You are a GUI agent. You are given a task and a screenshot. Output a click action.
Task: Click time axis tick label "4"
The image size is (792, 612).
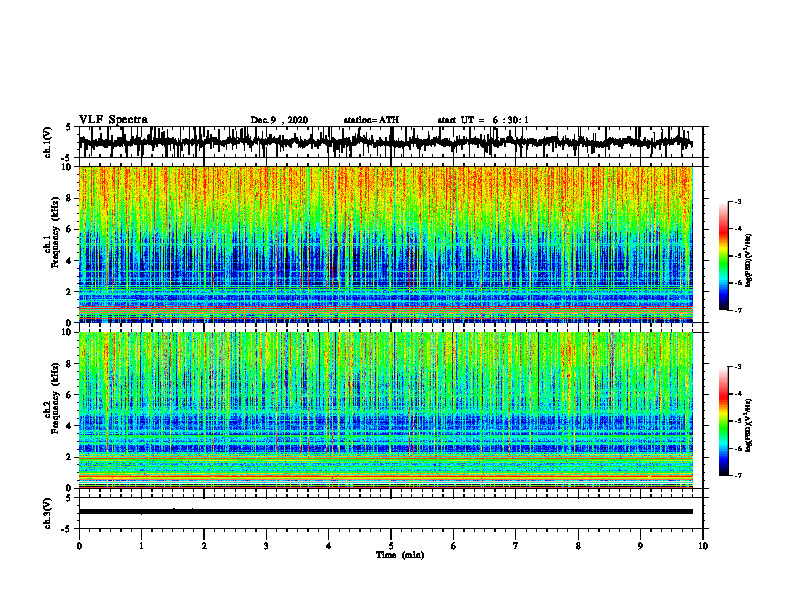tap(328, 546)
